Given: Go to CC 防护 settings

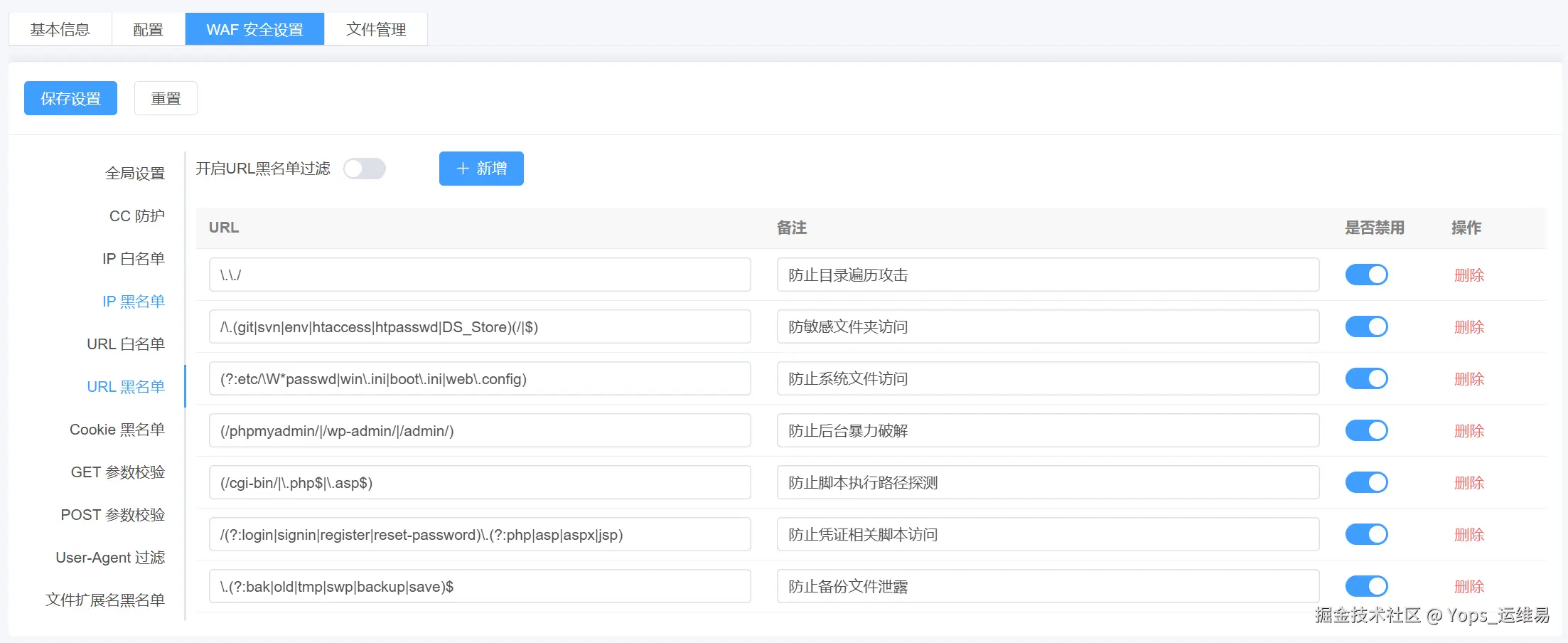Looking at the screenshot, I should (x=137, y=216).
